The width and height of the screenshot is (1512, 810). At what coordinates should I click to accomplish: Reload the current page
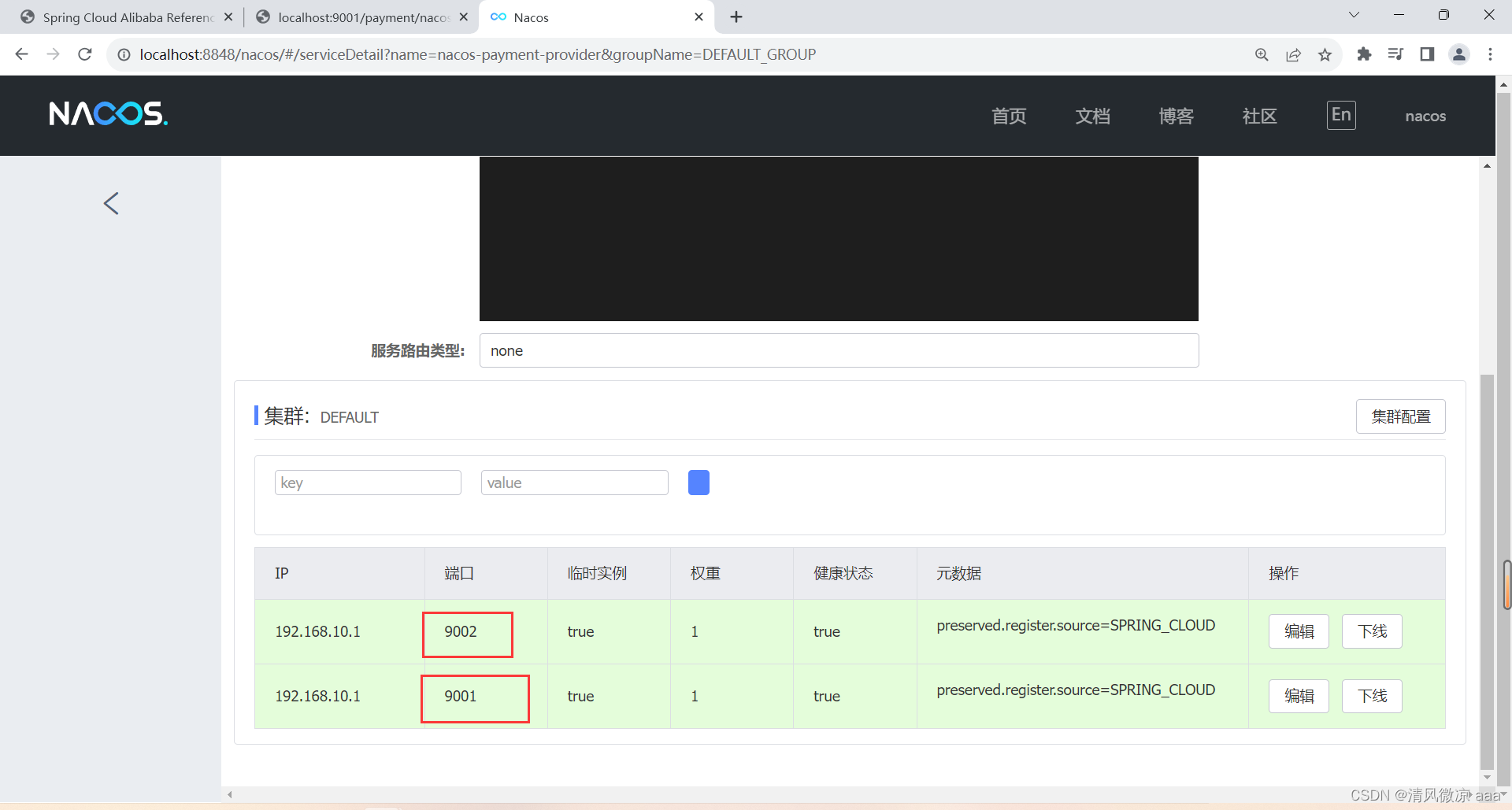[85, 54]
